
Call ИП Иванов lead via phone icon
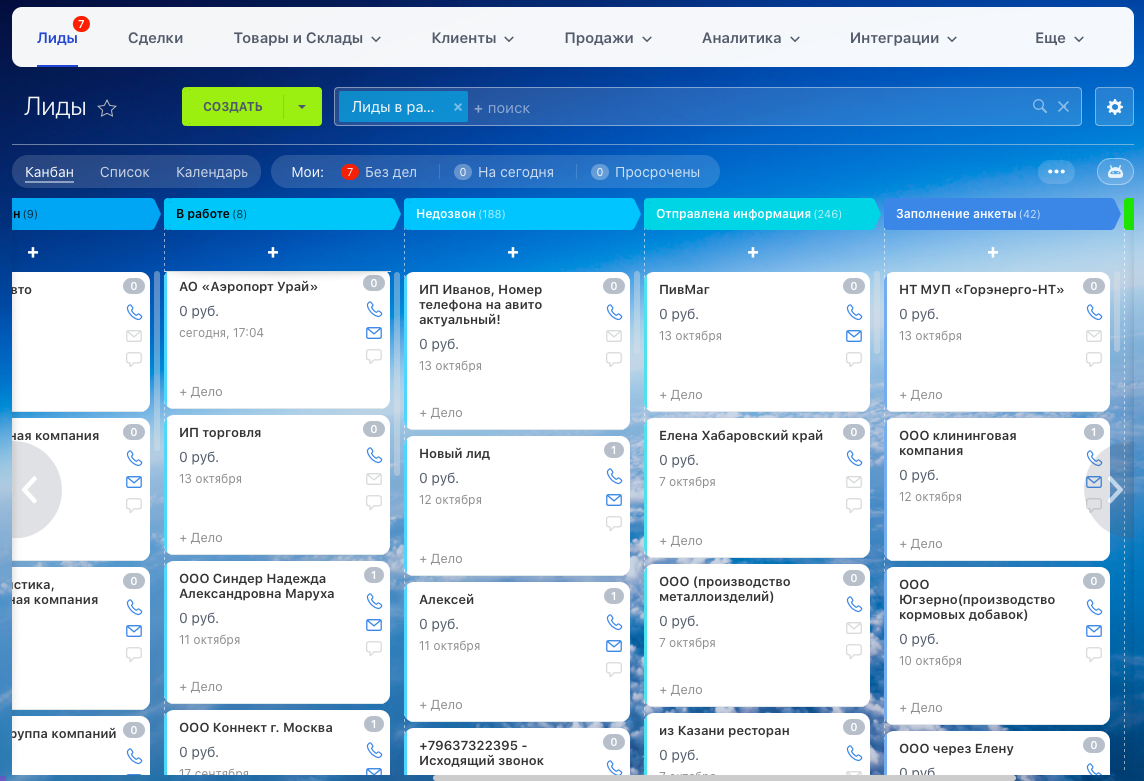614,312
